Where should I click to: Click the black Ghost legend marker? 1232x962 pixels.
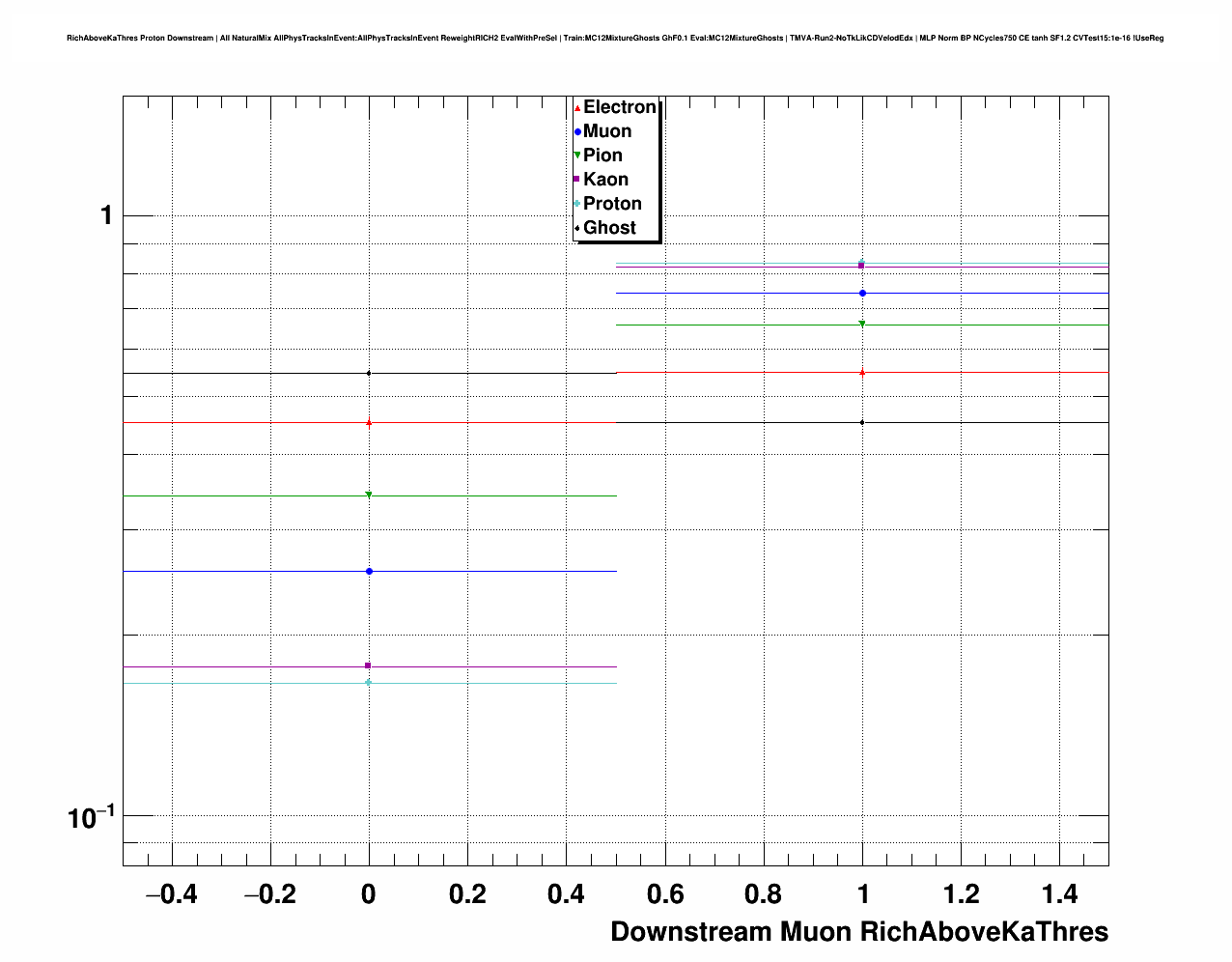pyautogui.click(x=577, y=228)
